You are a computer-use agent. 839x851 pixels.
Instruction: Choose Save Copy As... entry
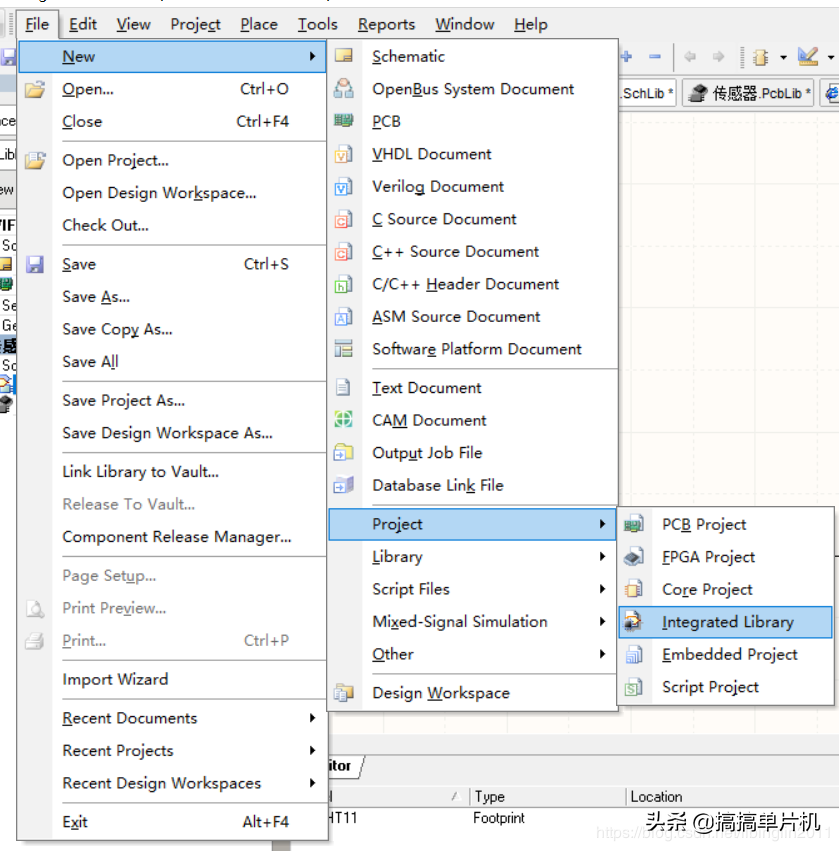pyautogui.click(x=117, y=329)
